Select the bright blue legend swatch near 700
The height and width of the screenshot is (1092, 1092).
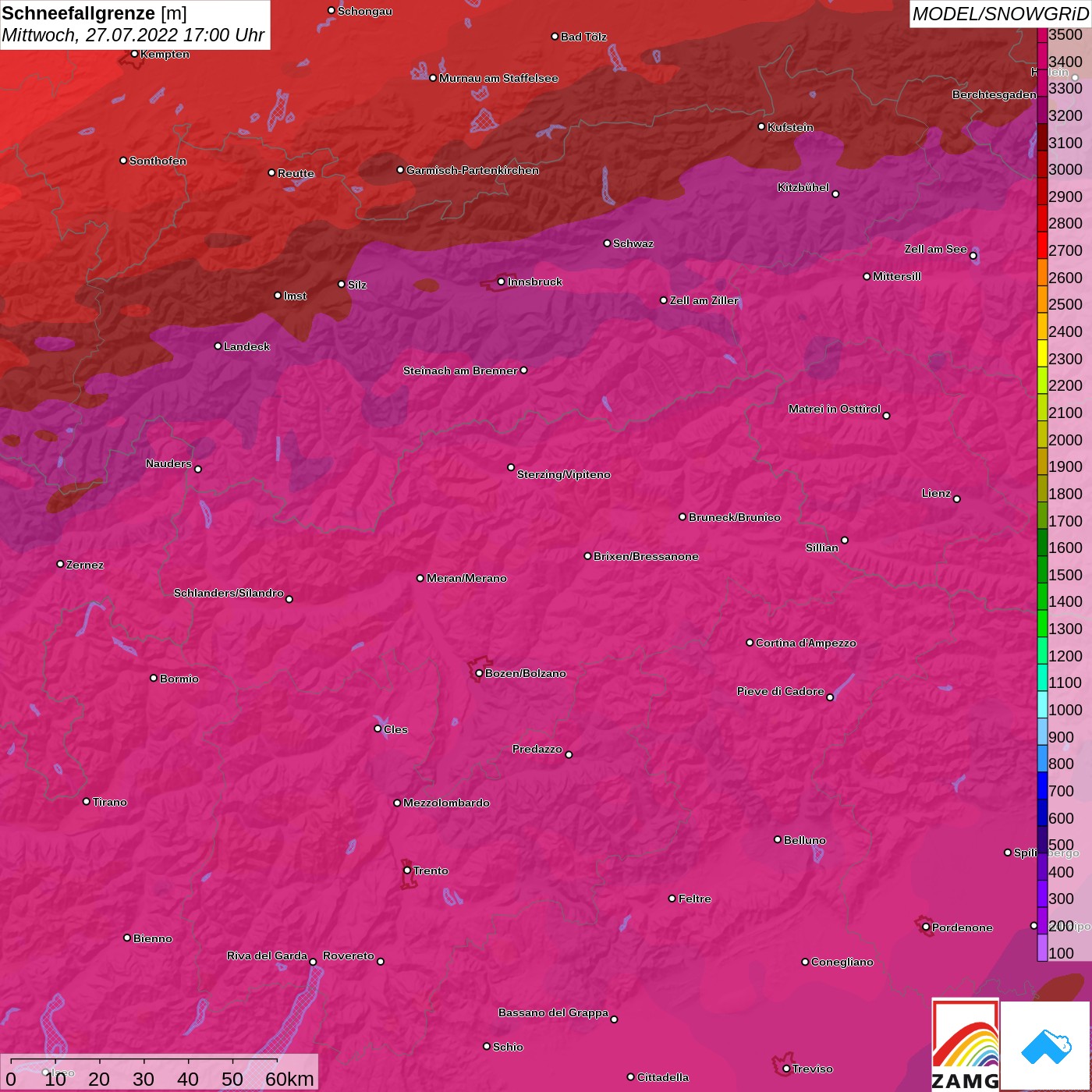1042,785
